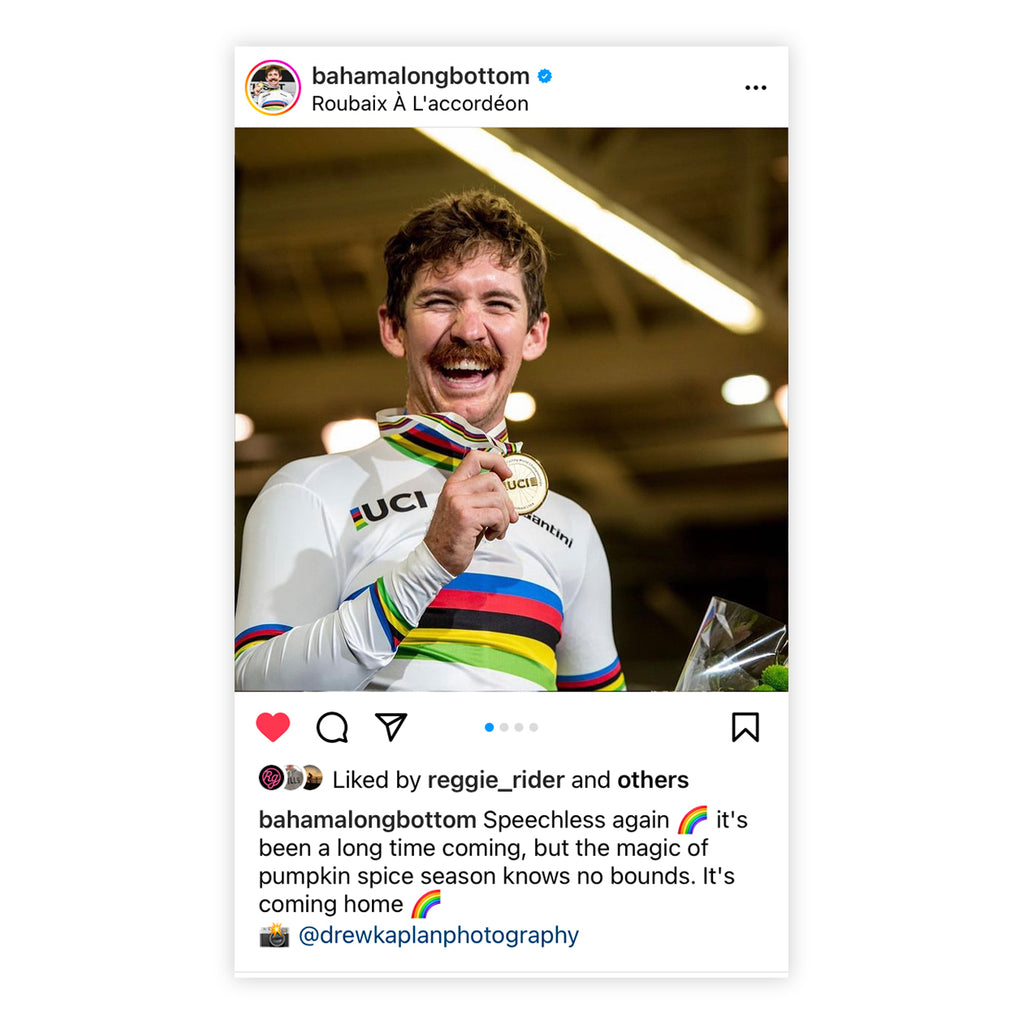1023x1024 pixels.
Task: Open the bahamalongbottom username in the header
Action: (x=420, y=76)
